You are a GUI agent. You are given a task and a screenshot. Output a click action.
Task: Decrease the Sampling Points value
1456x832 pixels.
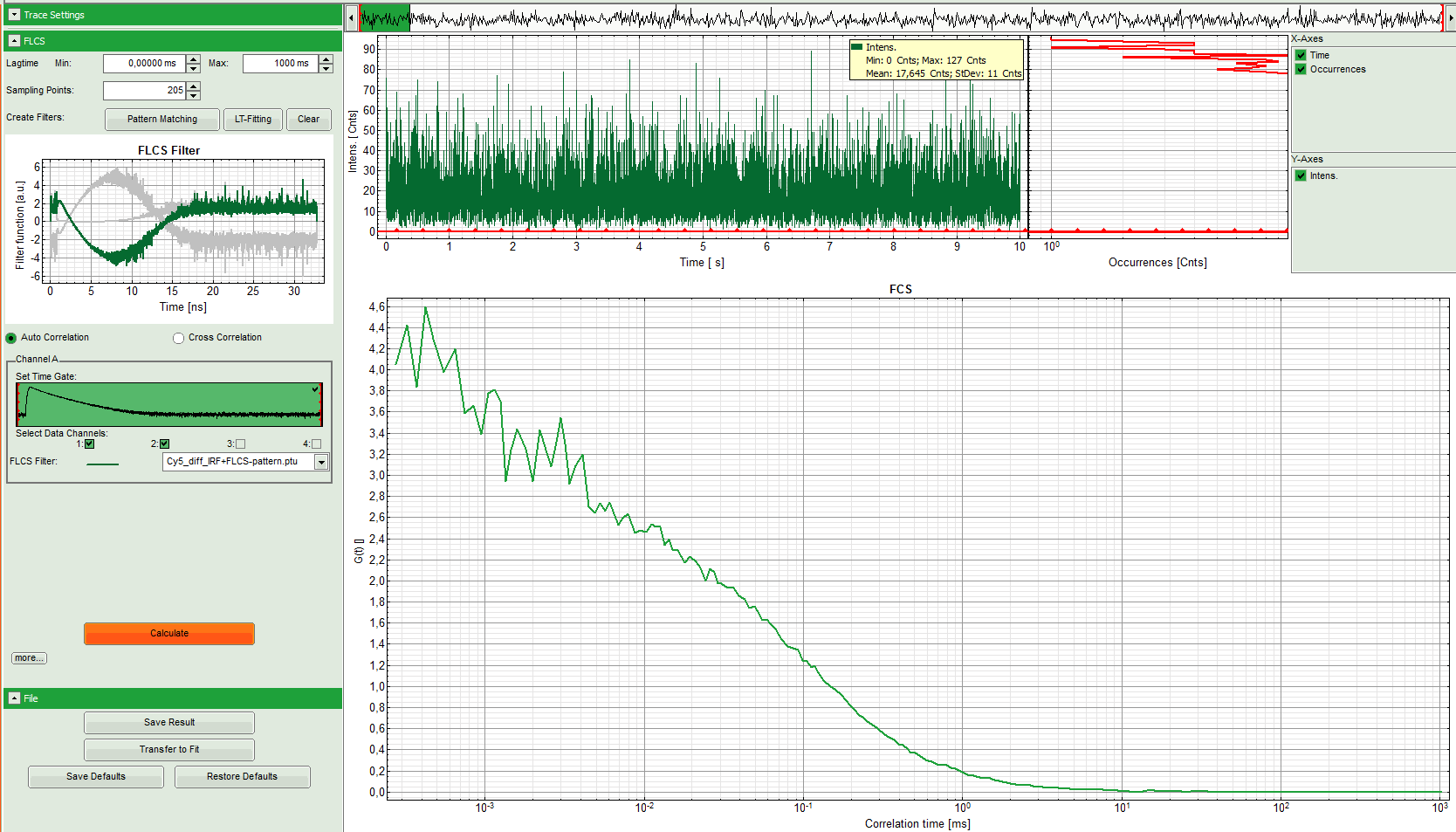tap(194, 95)
